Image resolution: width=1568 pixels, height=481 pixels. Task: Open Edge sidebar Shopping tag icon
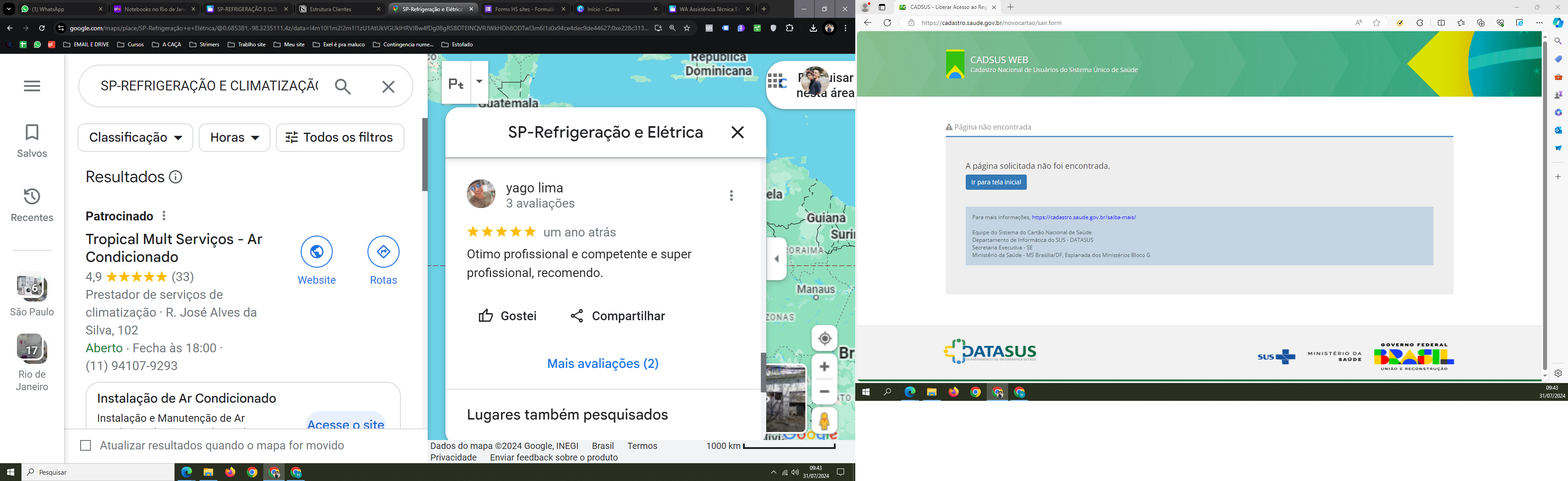click(x=1558, y=59)
